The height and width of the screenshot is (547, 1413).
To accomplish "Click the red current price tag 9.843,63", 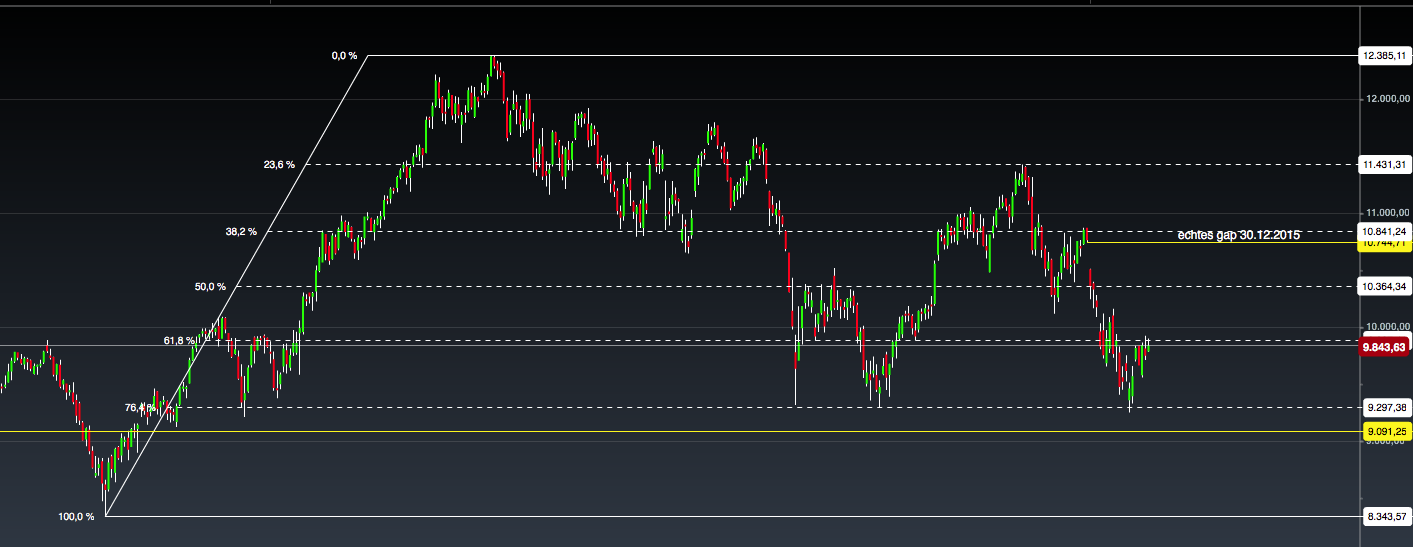I will (x=1384, y=347).
